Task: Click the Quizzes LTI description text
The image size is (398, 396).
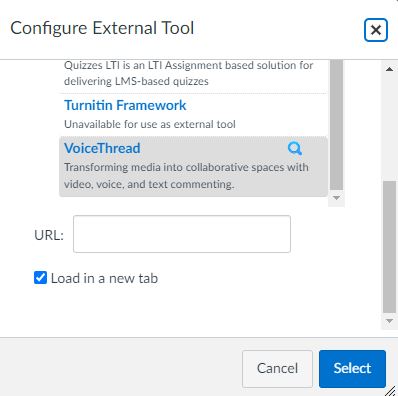Action: 188,73
